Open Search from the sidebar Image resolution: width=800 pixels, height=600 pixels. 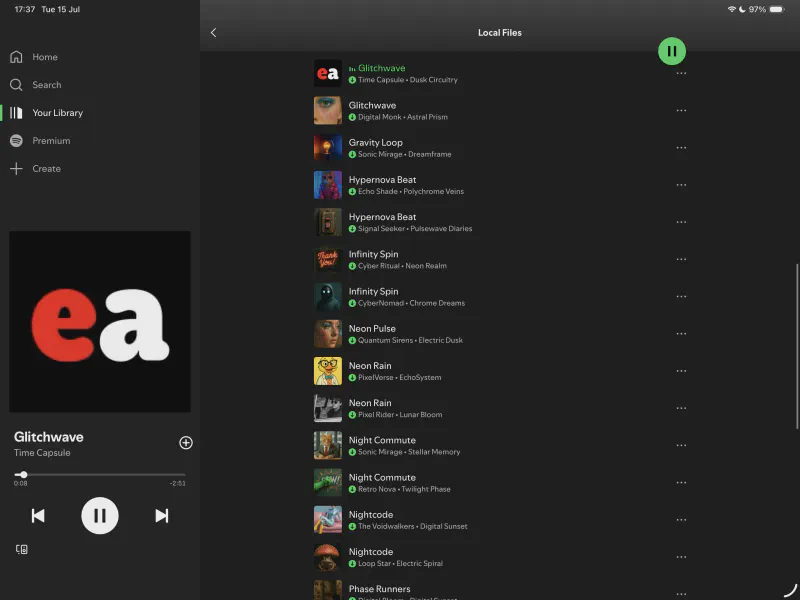click(46, 85)
